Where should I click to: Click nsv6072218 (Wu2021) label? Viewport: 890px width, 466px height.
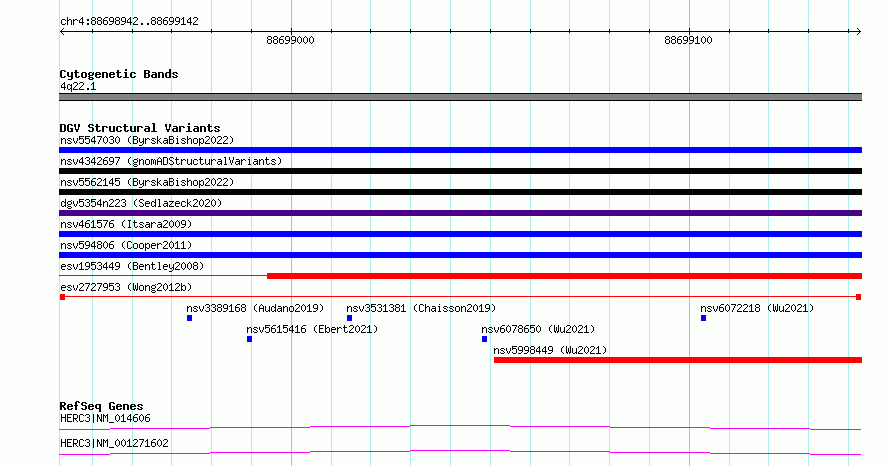point(757,308)
